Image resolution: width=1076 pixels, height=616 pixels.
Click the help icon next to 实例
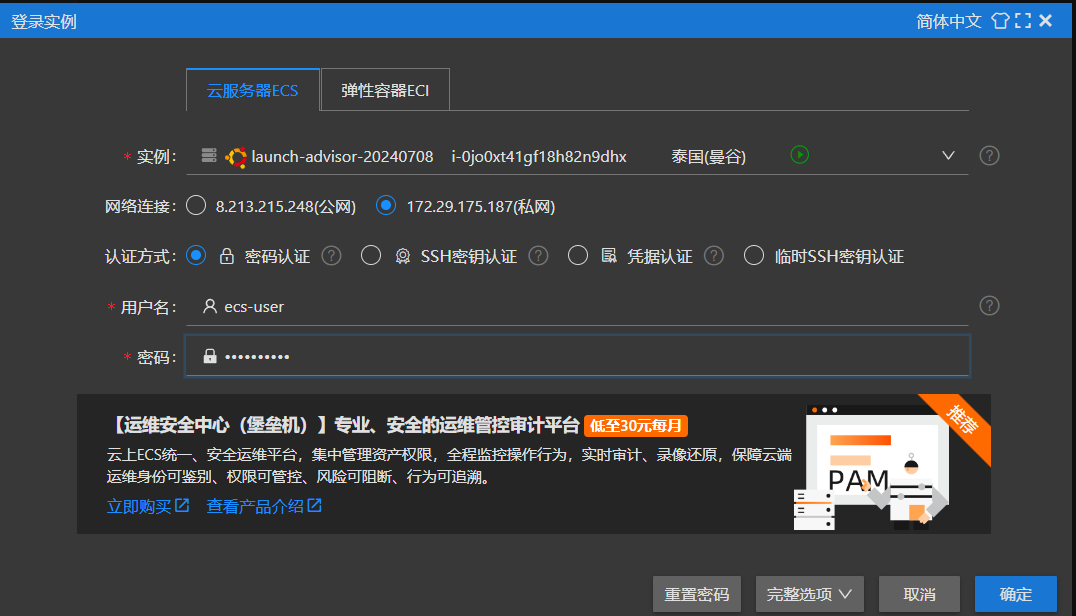[x=989, y=156]
